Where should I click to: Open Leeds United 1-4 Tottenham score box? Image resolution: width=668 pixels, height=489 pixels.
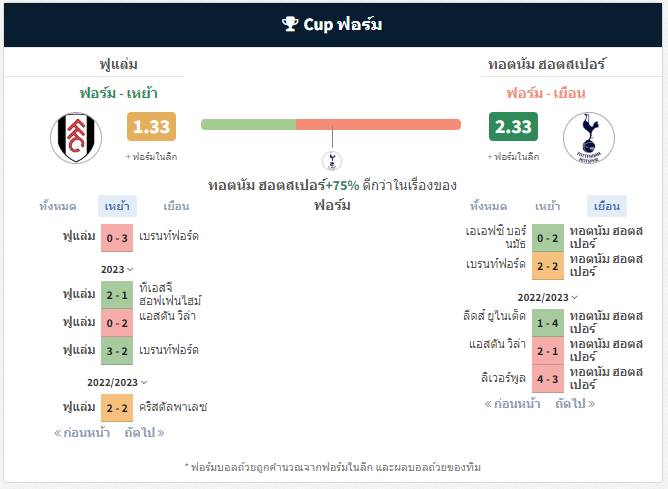coord(548,323)
